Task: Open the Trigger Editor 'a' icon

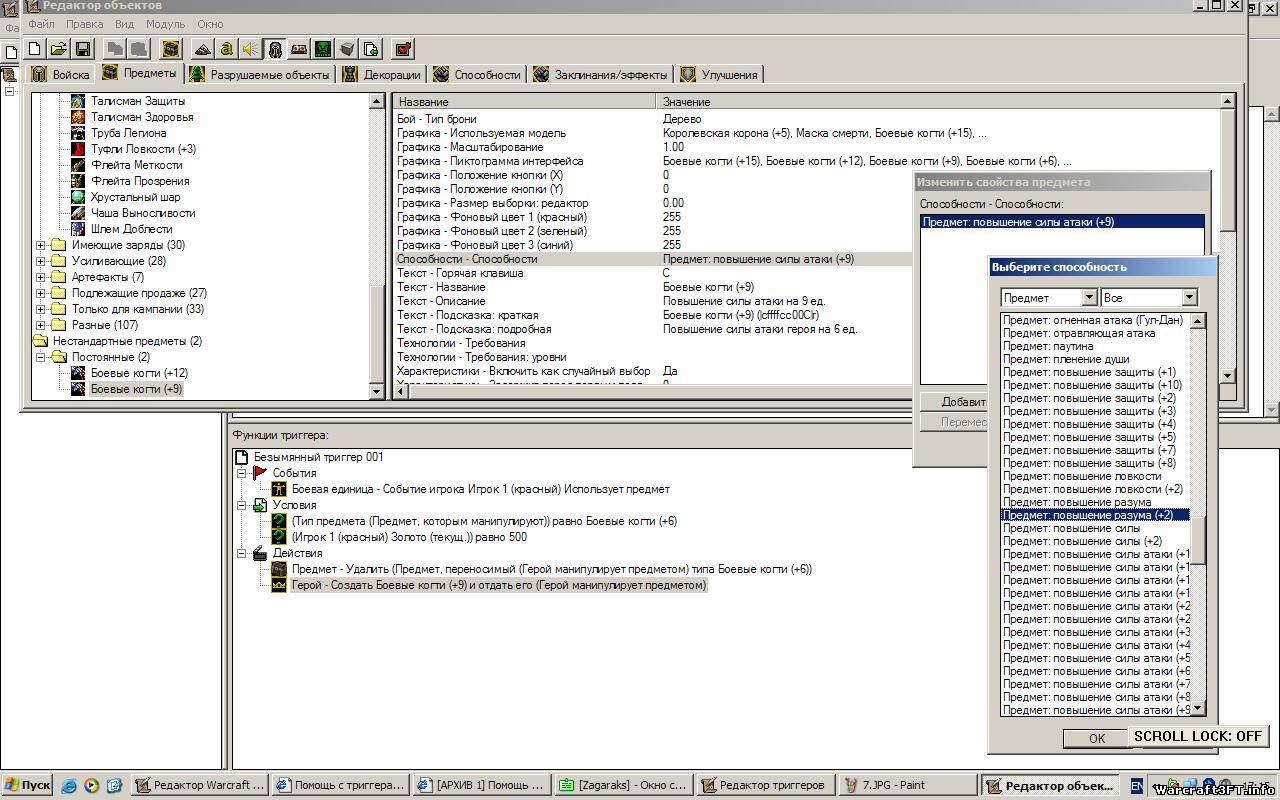Action: tap(227, 49)
